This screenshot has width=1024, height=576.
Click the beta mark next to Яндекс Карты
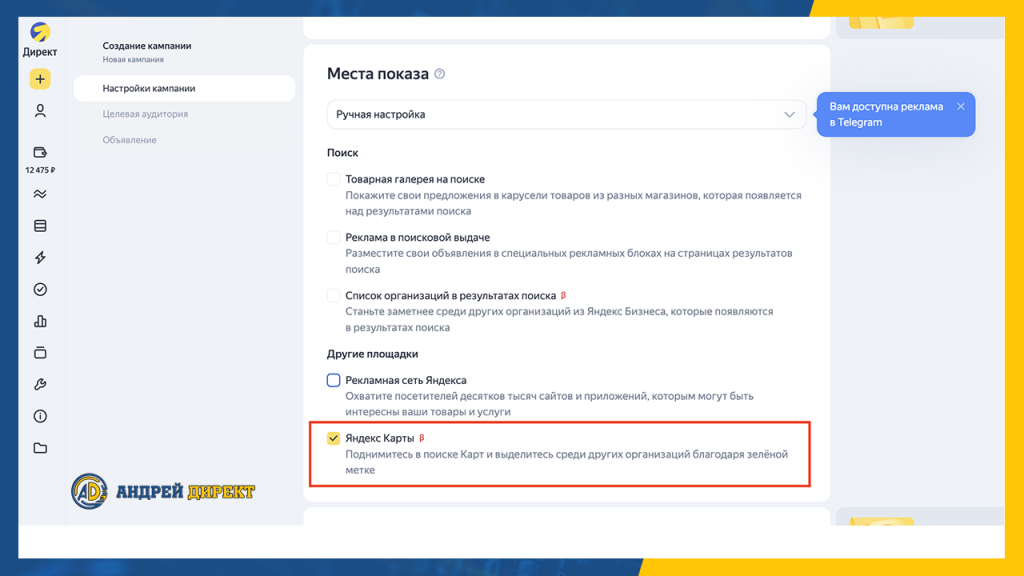pyautogui.click(x=422, y=438)
